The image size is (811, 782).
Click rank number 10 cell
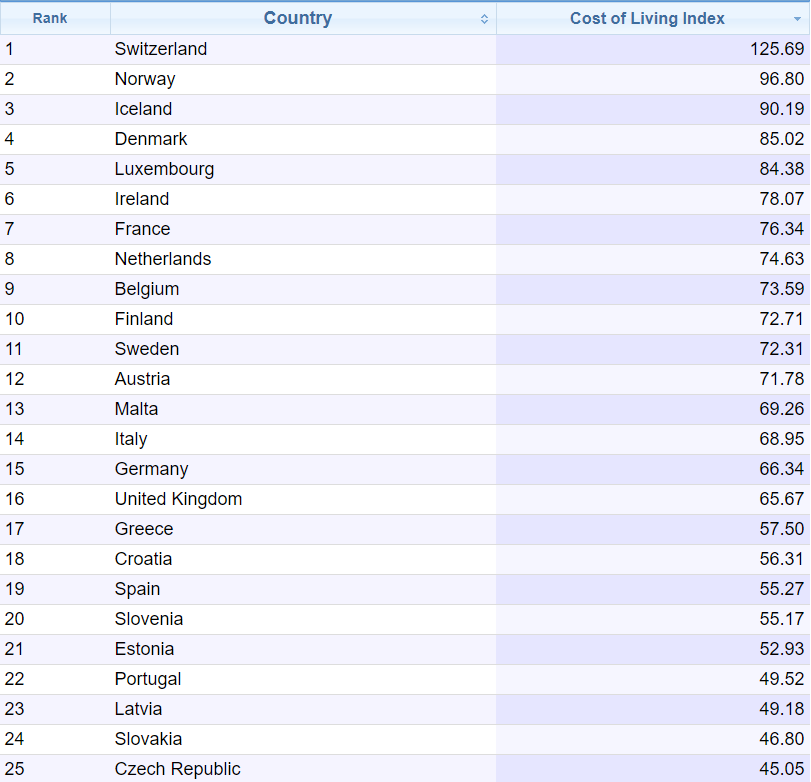coord(15,319)
